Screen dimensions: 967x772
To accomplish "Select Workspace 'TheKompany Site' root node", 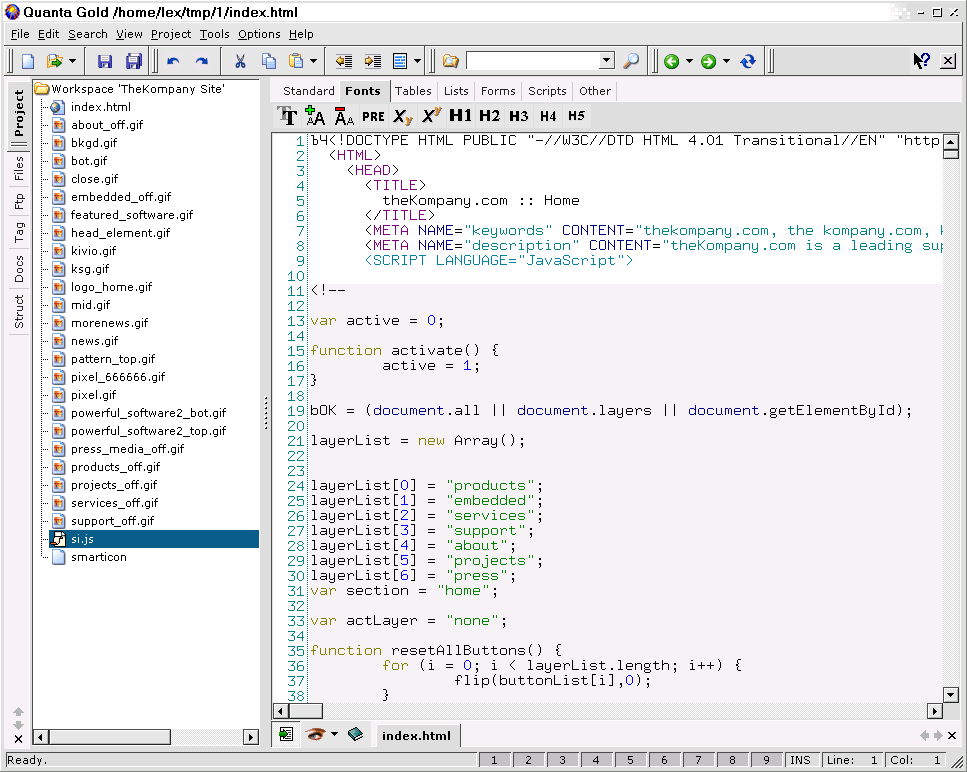I will tap(138, 89).
